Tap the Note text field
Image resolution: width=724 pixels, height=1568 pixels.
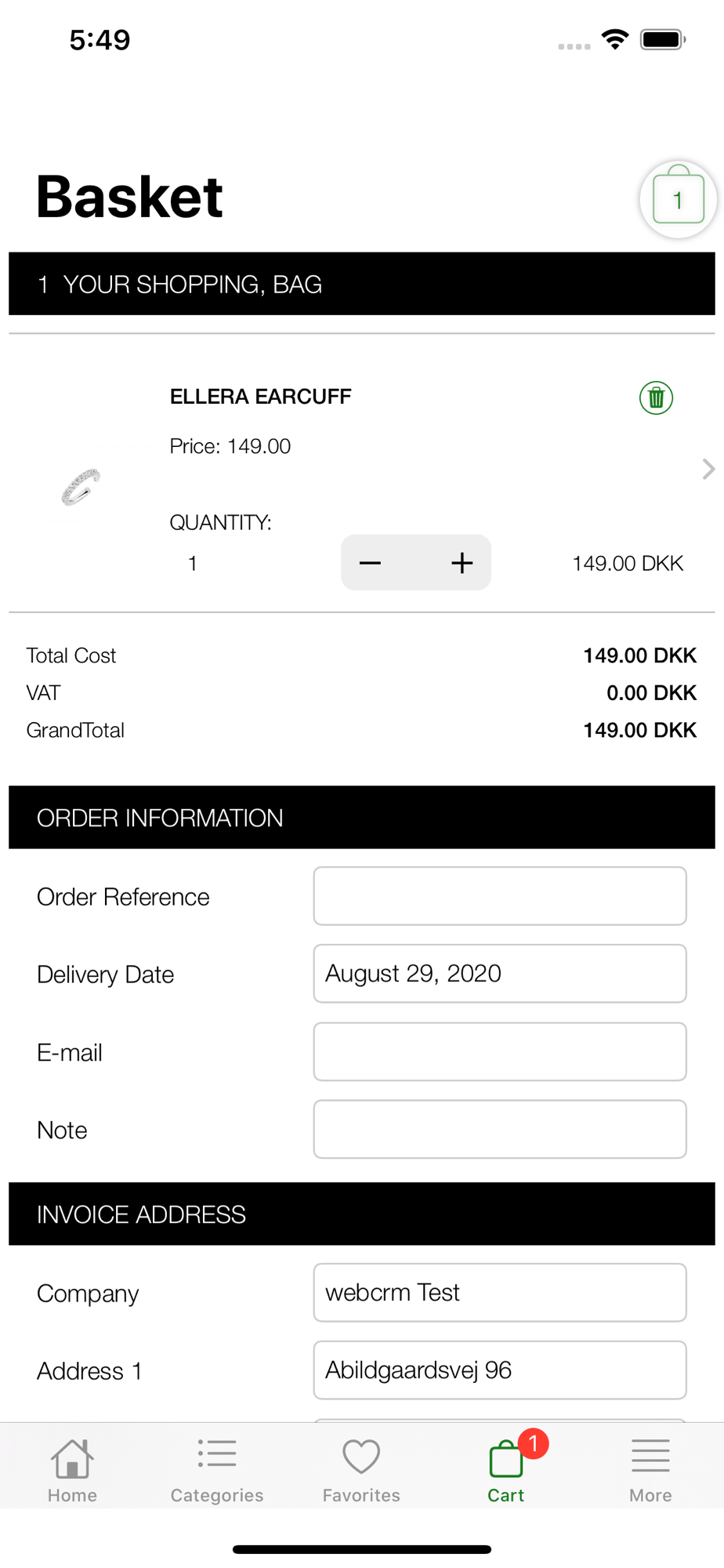tap(500, 1129)
